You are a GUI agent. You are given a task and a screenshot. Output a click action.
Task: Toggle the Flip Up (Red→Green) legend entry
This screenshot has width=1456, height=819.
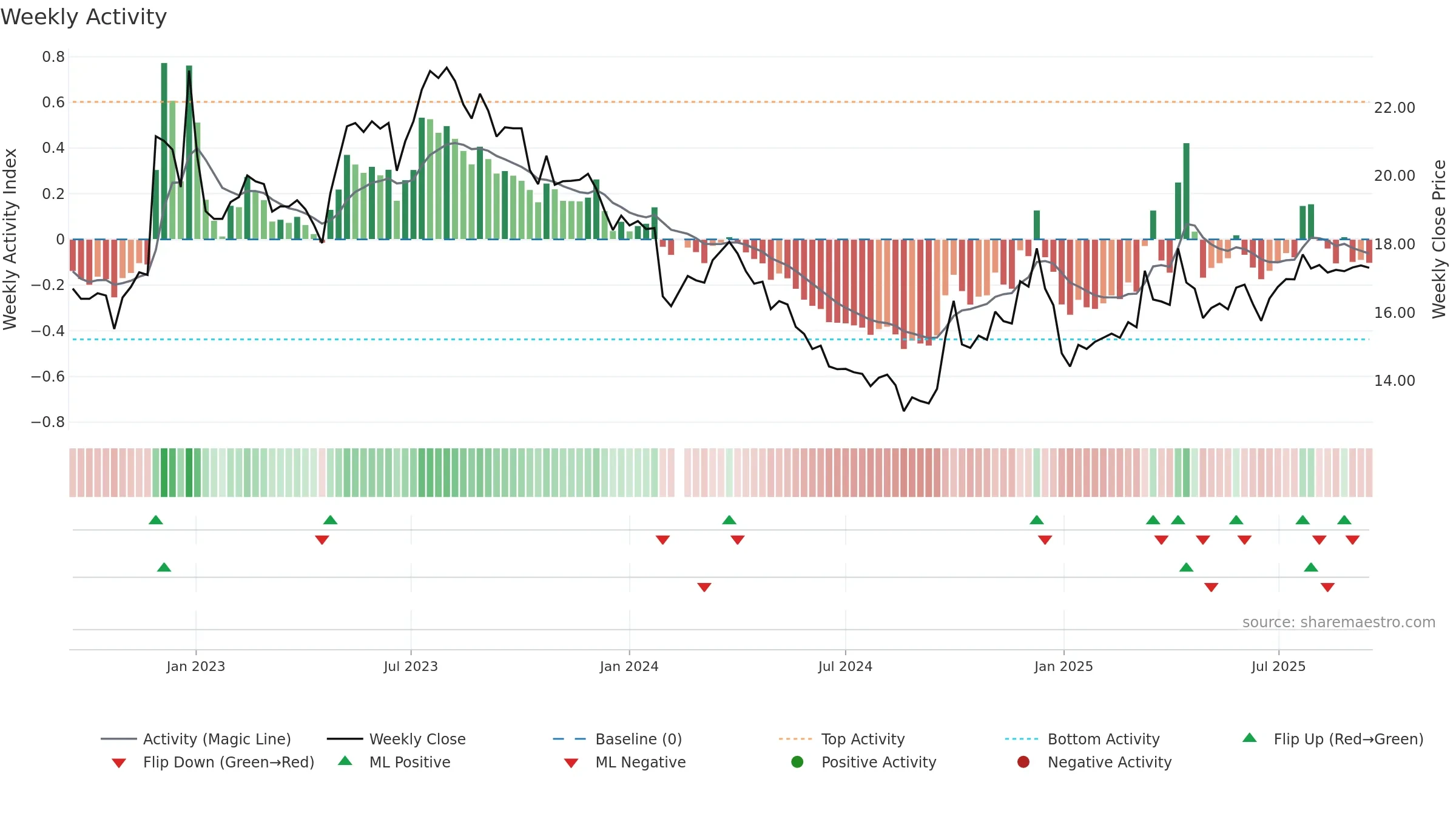[1333, 739]
